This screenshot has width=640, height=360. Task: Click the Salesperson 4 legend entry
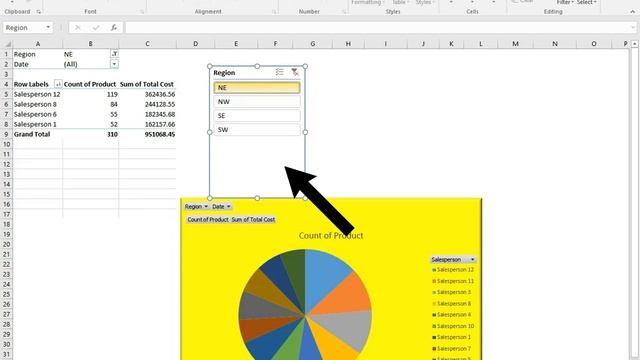(x=452, y=315)
